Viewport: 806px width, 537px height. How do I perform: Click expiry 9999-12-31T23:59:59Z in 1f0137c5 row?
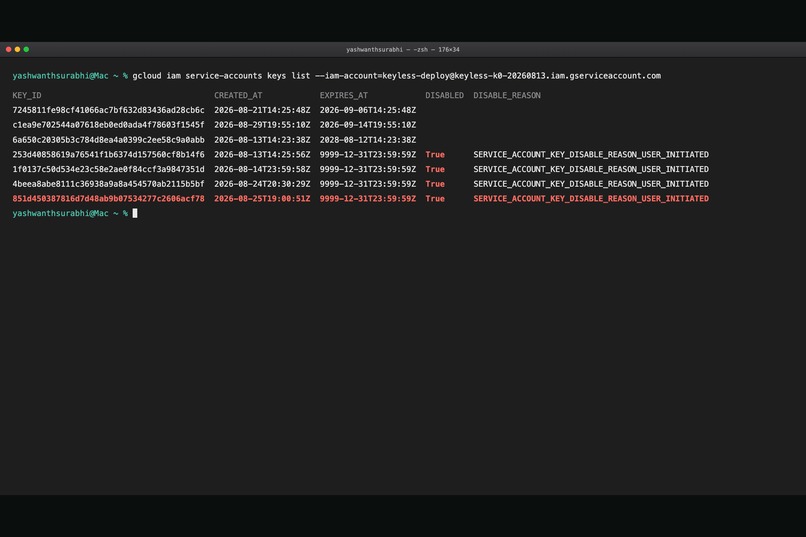pyautogui.click(x=368, y=169)
